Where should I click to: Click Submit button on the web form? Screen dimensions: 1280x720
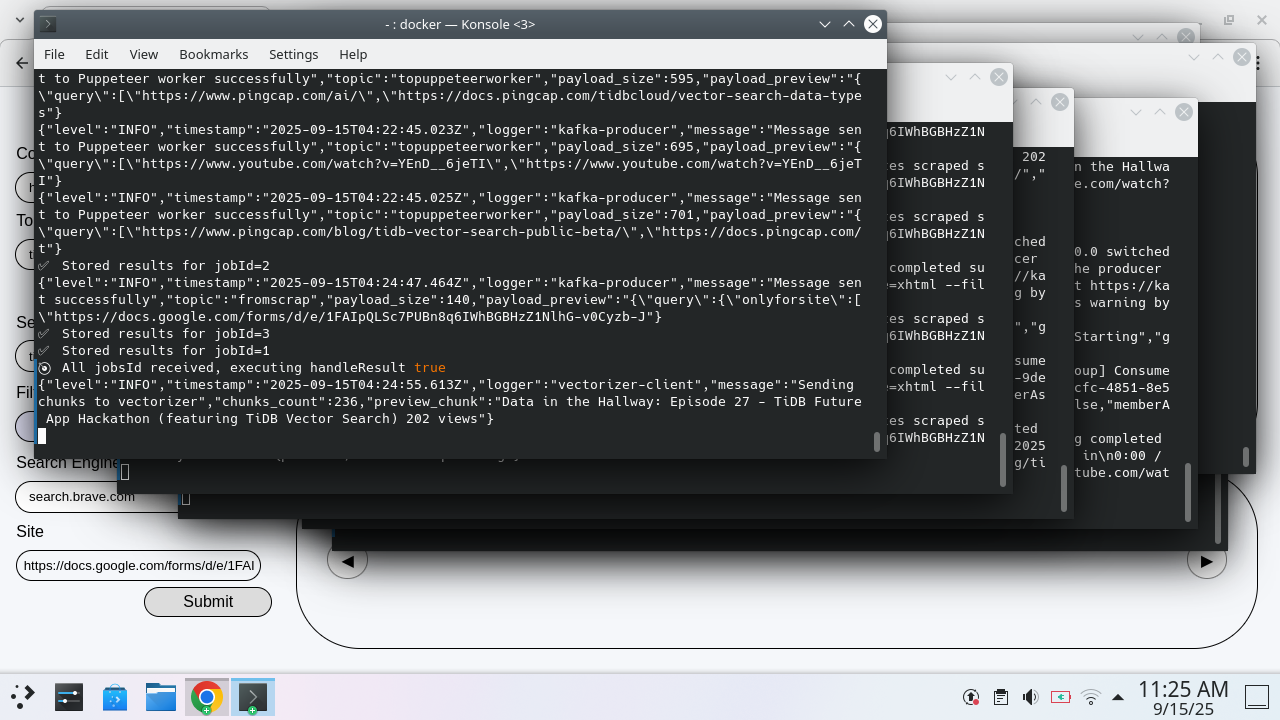[x=208, y=601]
